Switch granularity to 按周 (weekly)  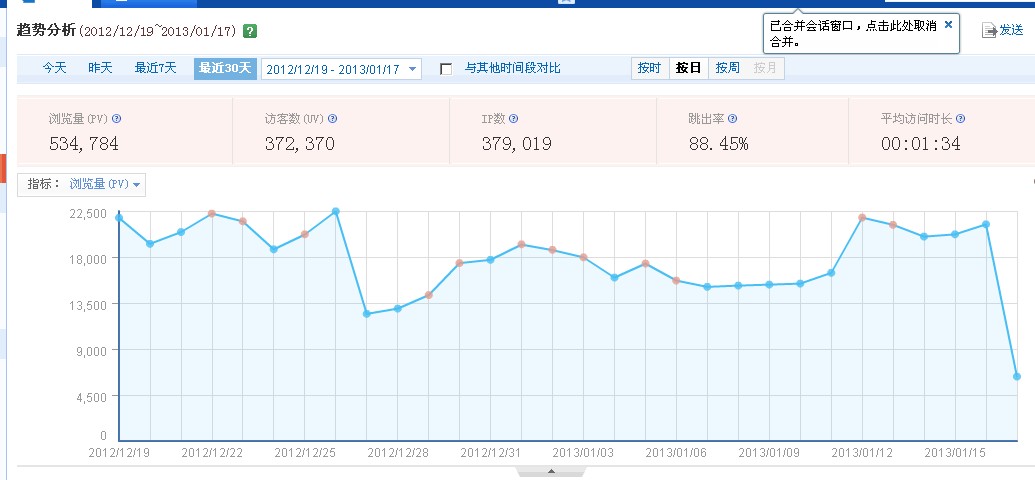coord(726,68)
